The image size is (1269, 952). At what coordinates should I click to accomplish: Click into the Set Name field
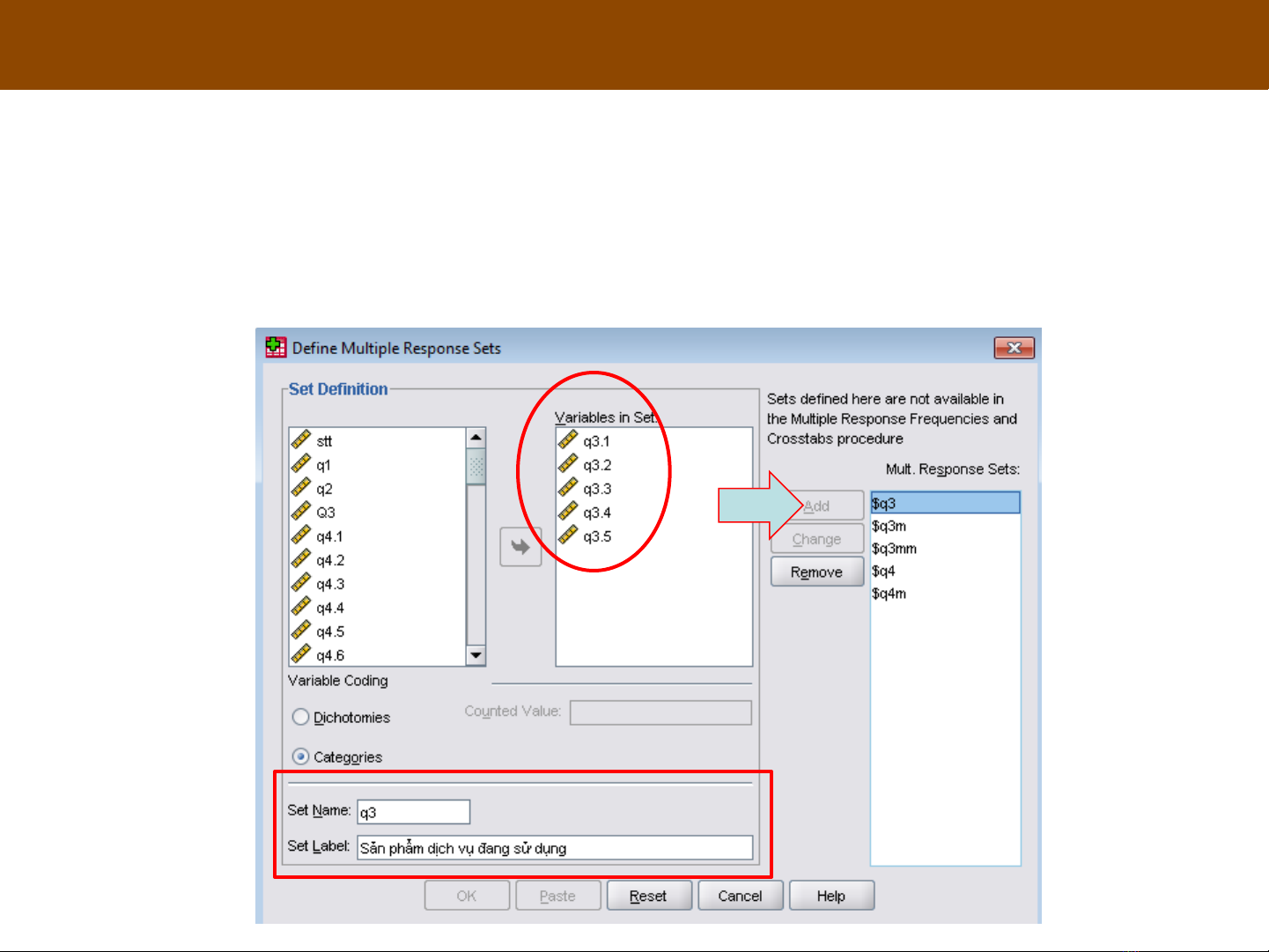(413, 812)
